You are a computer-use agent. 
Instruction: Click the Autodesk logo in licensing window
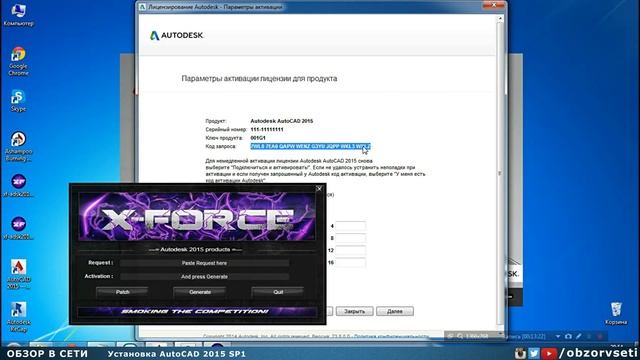click(176, 36)
